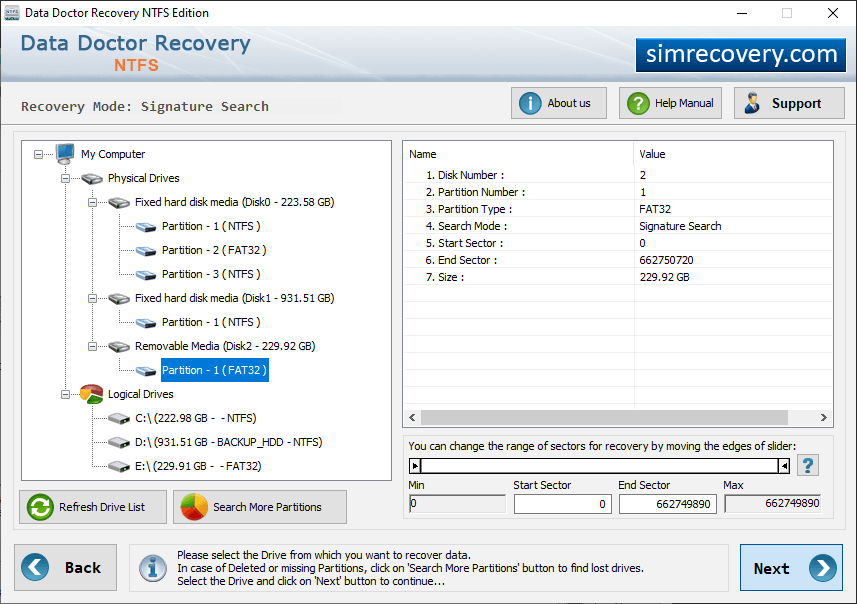The height and width of the screenshot is (604, 857).
Task: Click the '3. Partition Type :' row
Action: click(x=618, y=209)
